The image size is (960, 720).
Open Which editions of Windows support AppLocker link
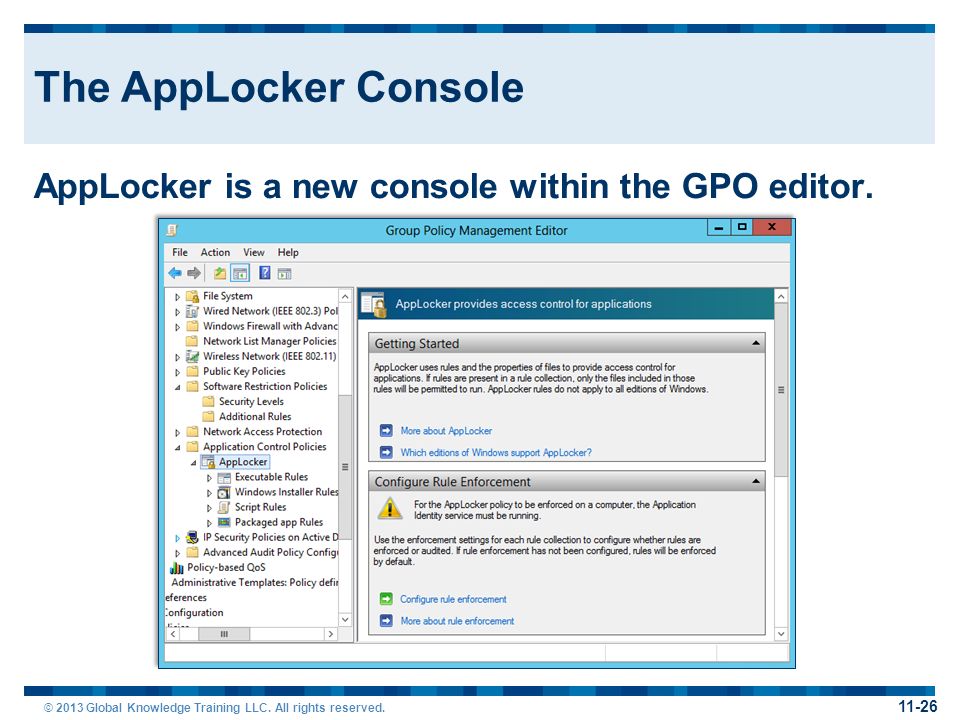[496, 452]
